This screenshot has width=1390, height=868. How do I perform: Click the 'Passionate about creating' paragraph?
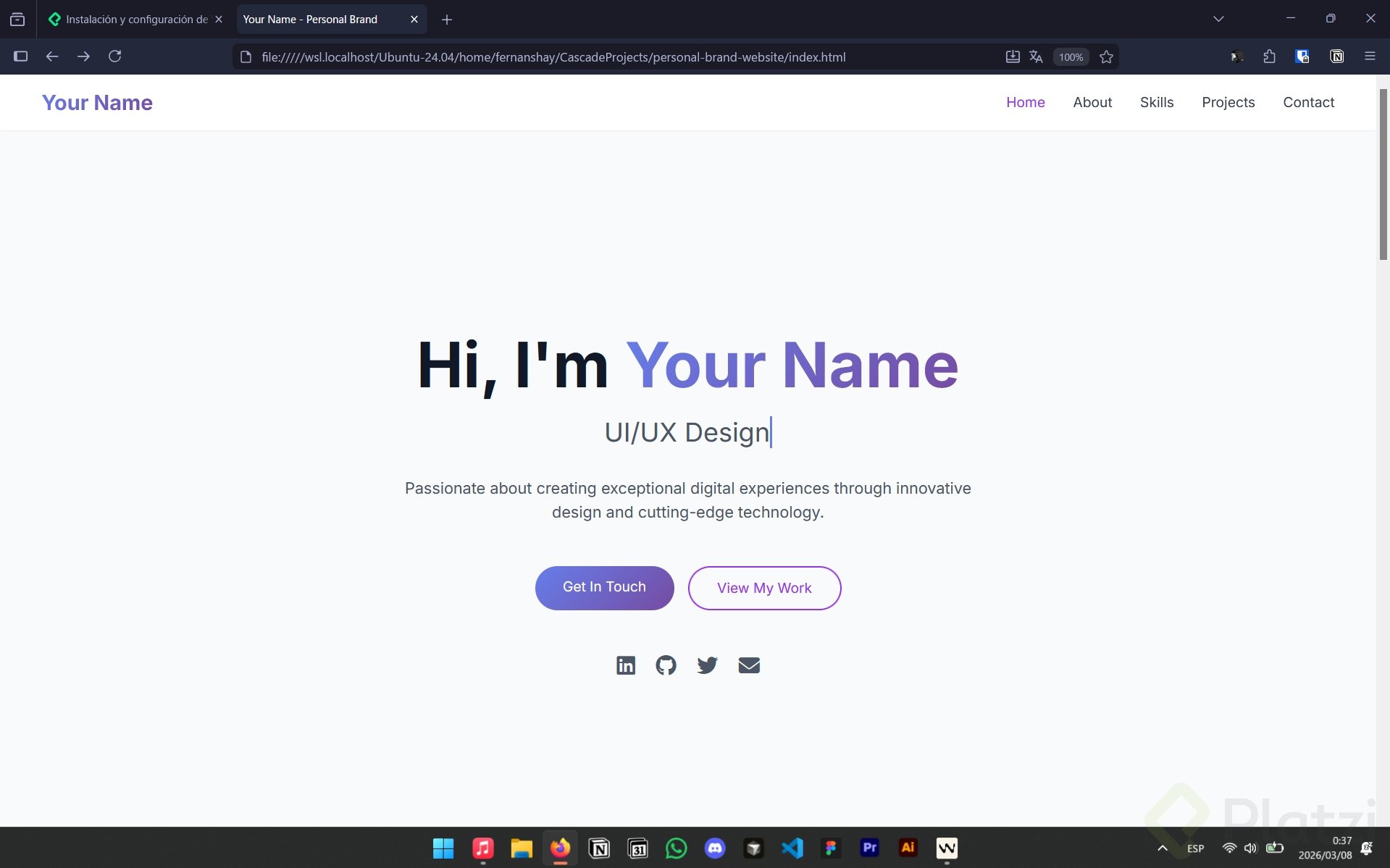point(687,500)
